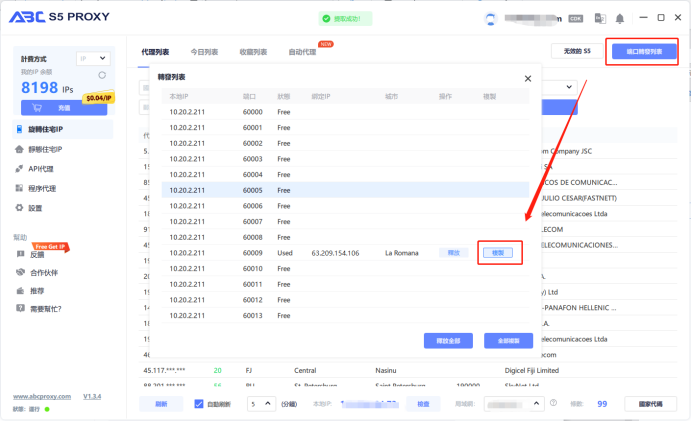Image resolution: width=691 pixels, height=422 pixels.
Task: Click the copy all button
Action: [509, 341]
